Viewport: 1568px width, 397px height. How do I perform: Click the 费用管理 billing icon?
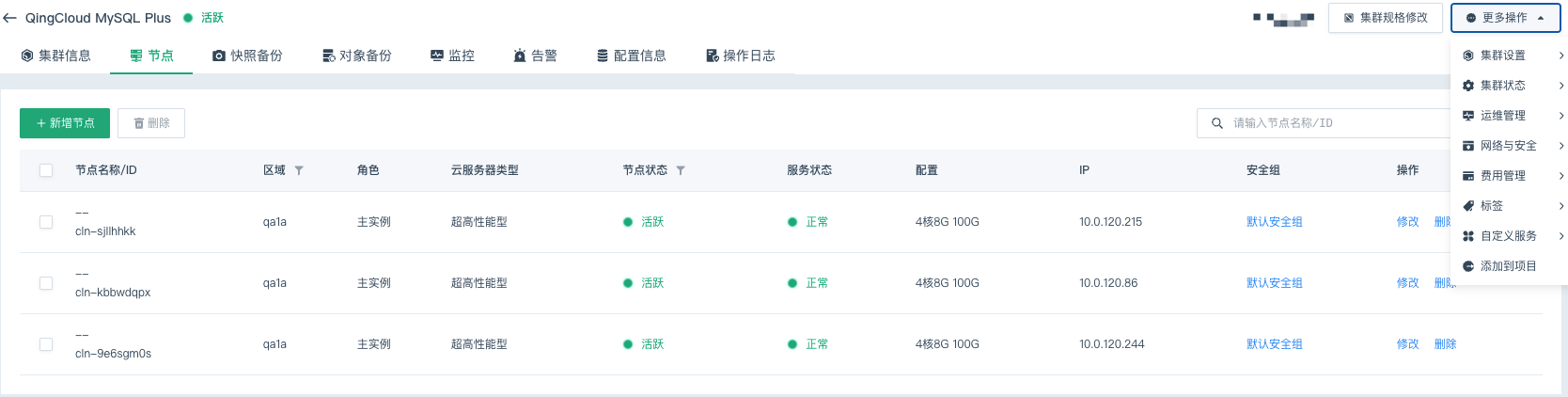click(1468, 176)
